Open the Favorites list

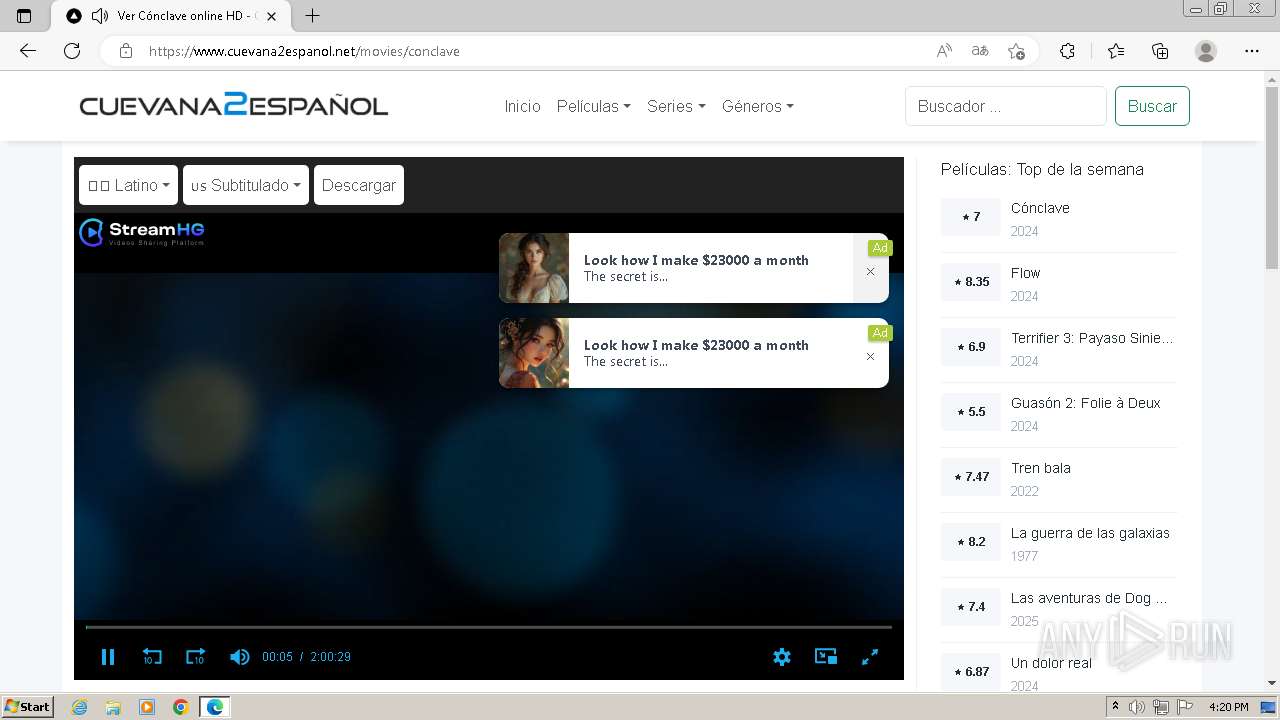(1116, 51)
